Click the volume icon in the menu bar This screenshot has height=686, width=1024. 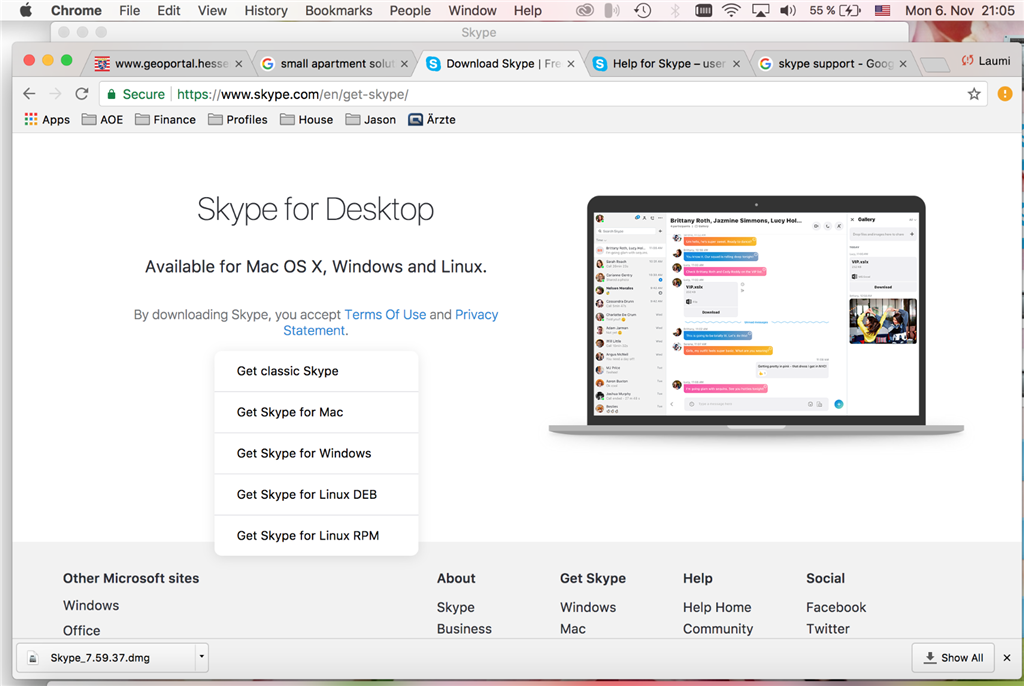(788, 10)
